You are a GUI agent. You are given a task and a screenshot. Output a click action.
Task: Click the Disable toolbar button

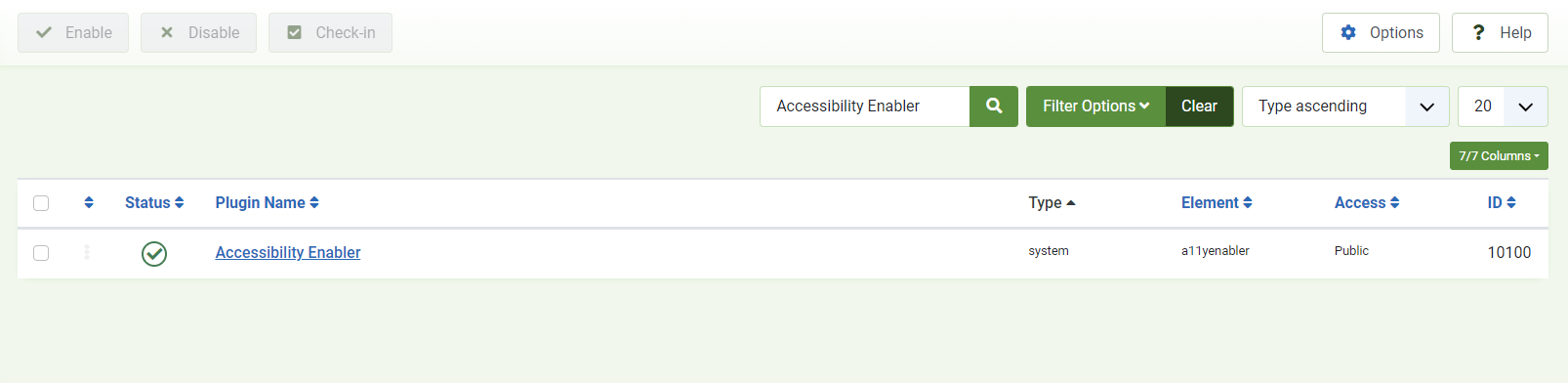click(198, 32)
